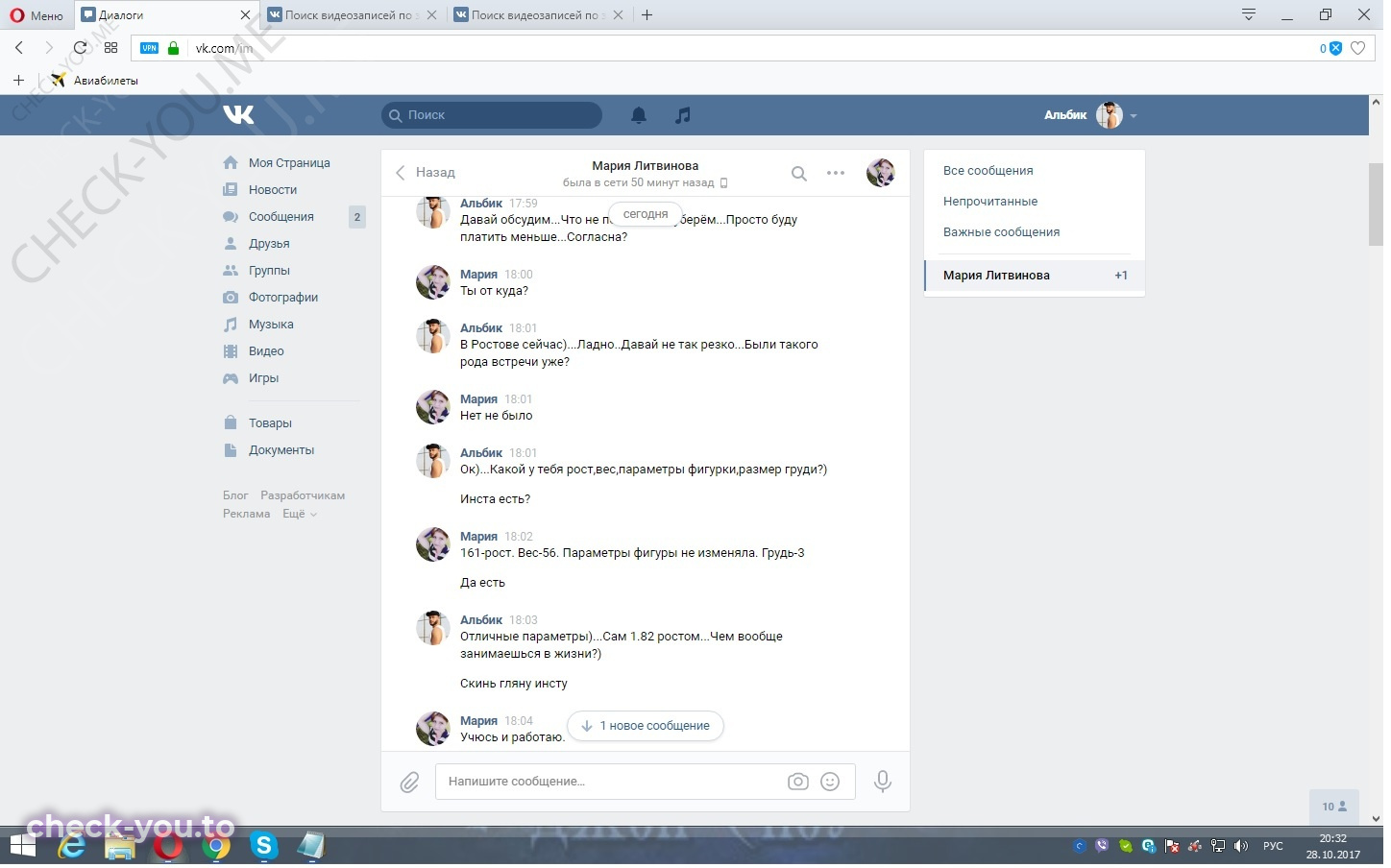Toggle the Opera VPN badge
The width and height of the screenshot is (1391, 868).
coord(149,48)
